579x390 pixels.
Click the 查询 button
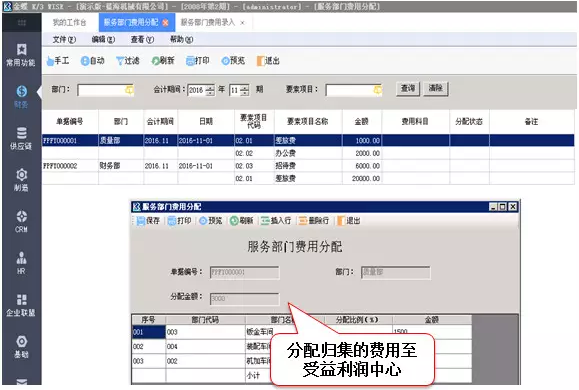pyautogui.click(x=408, y=89)
